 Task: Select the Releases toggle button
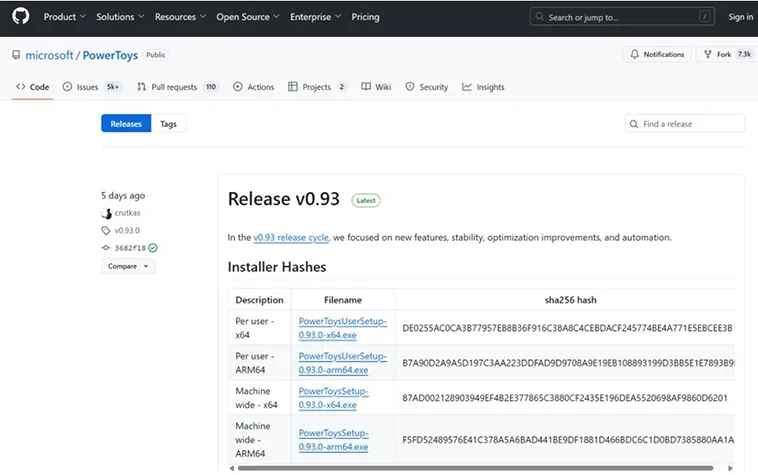[126, 124]
